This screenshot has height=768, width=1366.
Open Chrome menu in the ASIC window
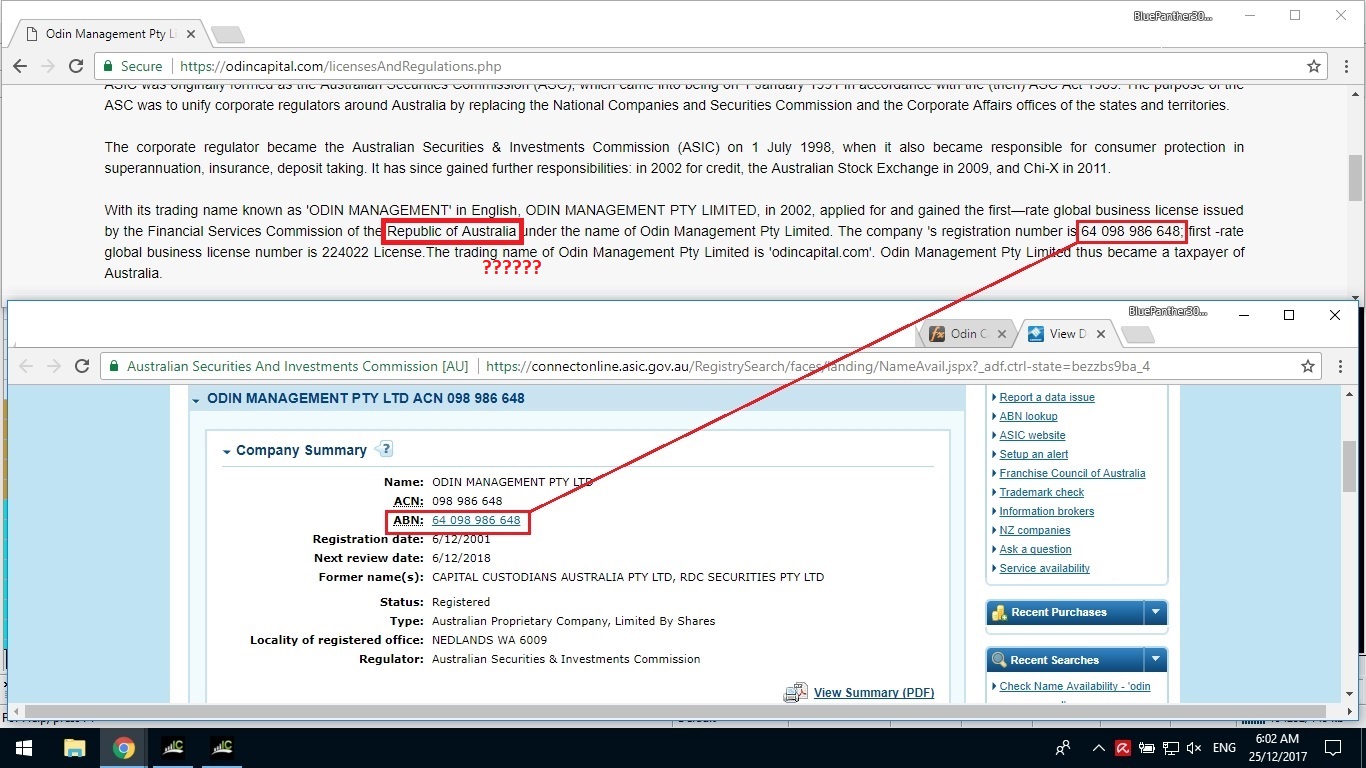click(x=1340, y=366)
